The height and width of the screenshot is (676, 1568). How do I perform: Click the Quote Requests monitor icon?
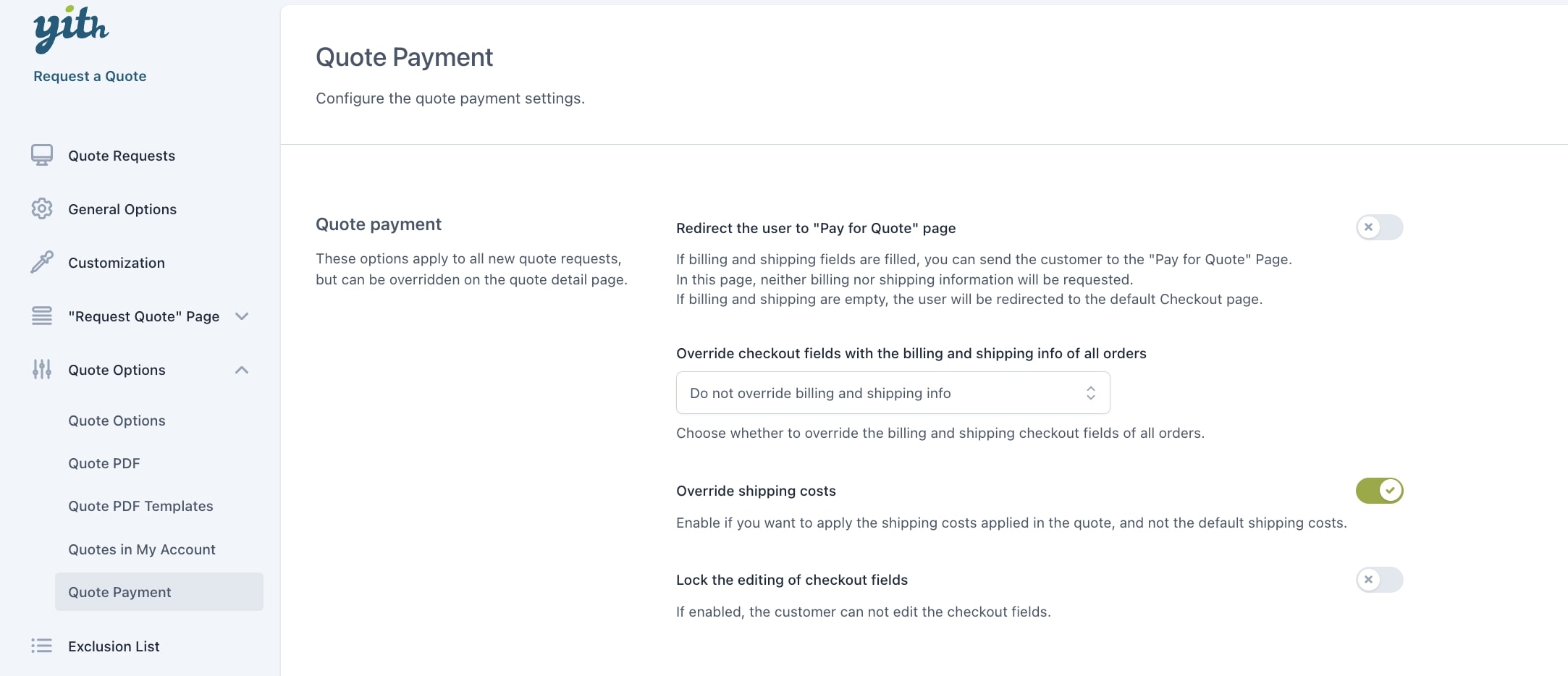[42, 156]
